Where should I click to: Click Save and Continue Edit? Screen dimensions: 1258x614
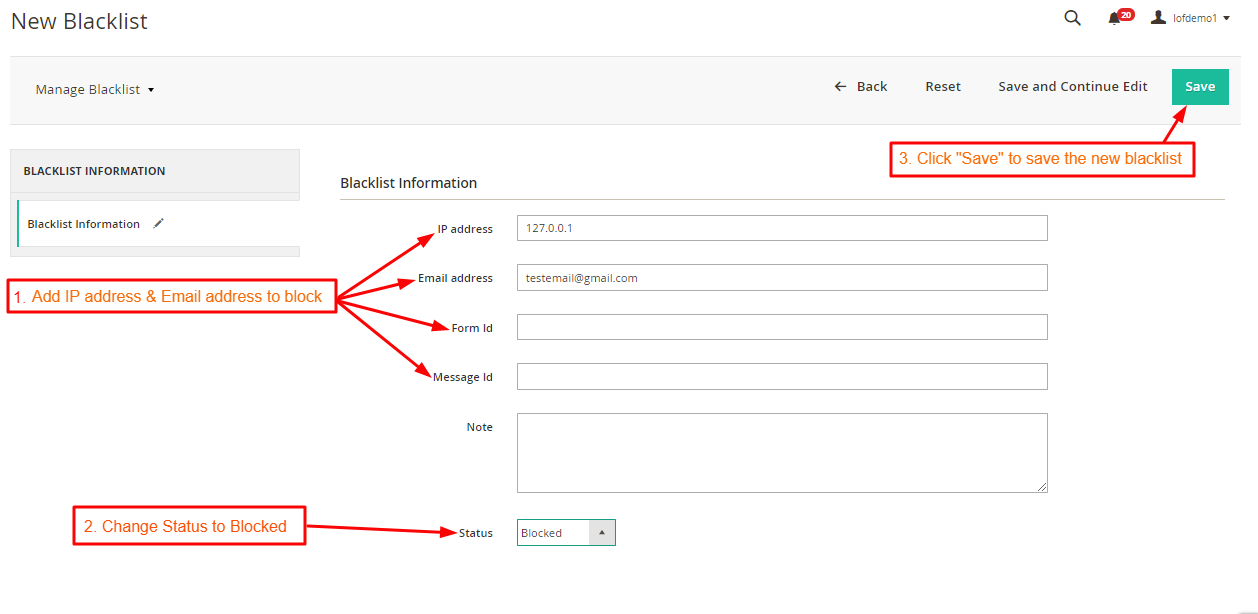click(x=1072, y=86)
